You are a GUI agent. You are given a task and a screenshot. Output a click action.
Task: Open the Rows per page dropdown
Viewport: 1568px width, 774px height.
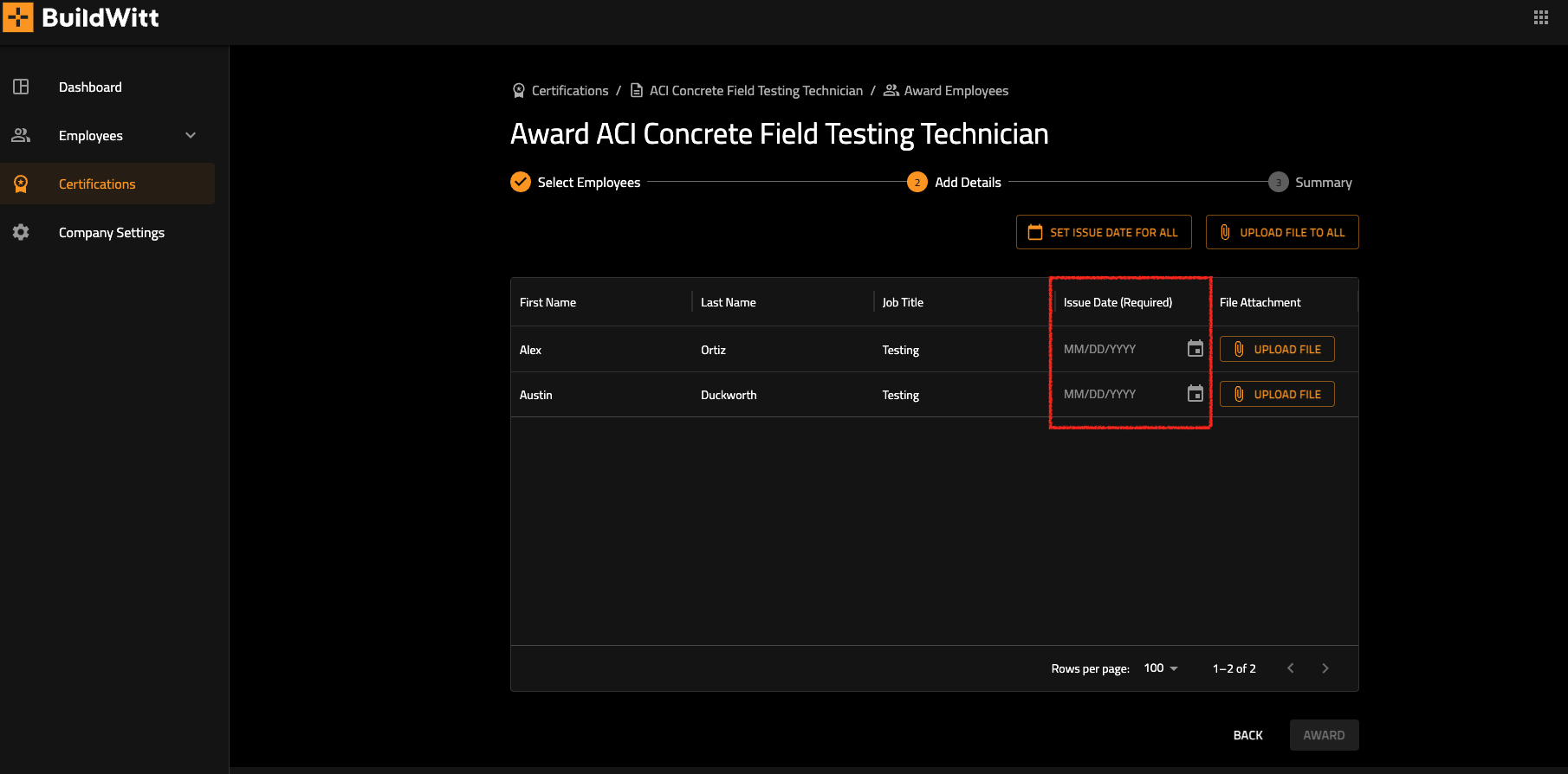click(1161, 668)
